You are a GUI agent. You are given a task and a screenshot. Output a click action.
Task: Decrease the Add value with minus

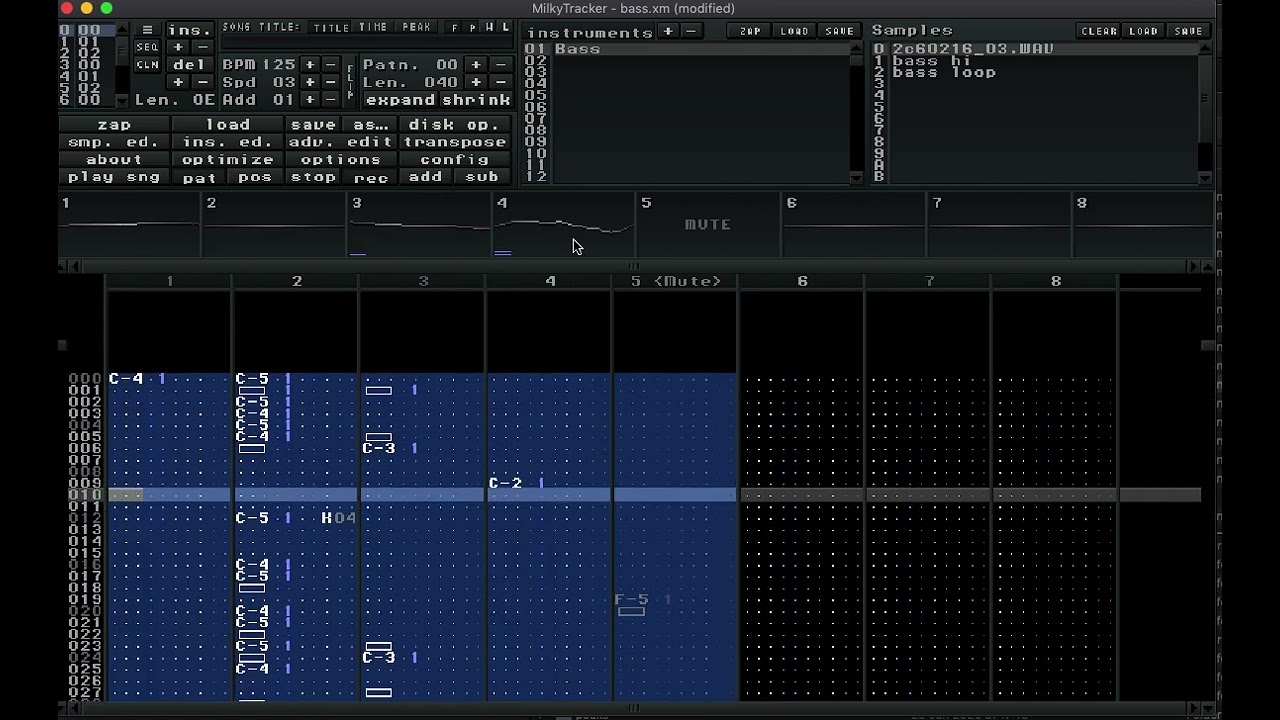[331, 99]
